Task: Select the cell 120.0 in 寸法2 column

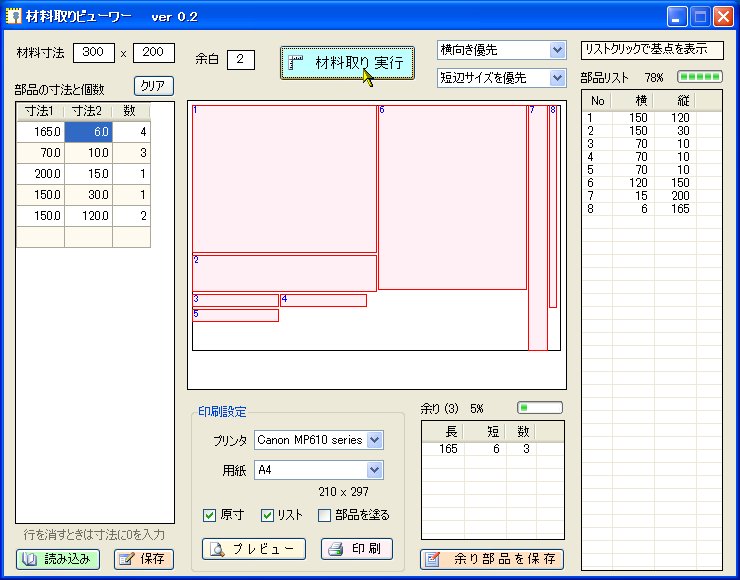Action: (88, 216)
